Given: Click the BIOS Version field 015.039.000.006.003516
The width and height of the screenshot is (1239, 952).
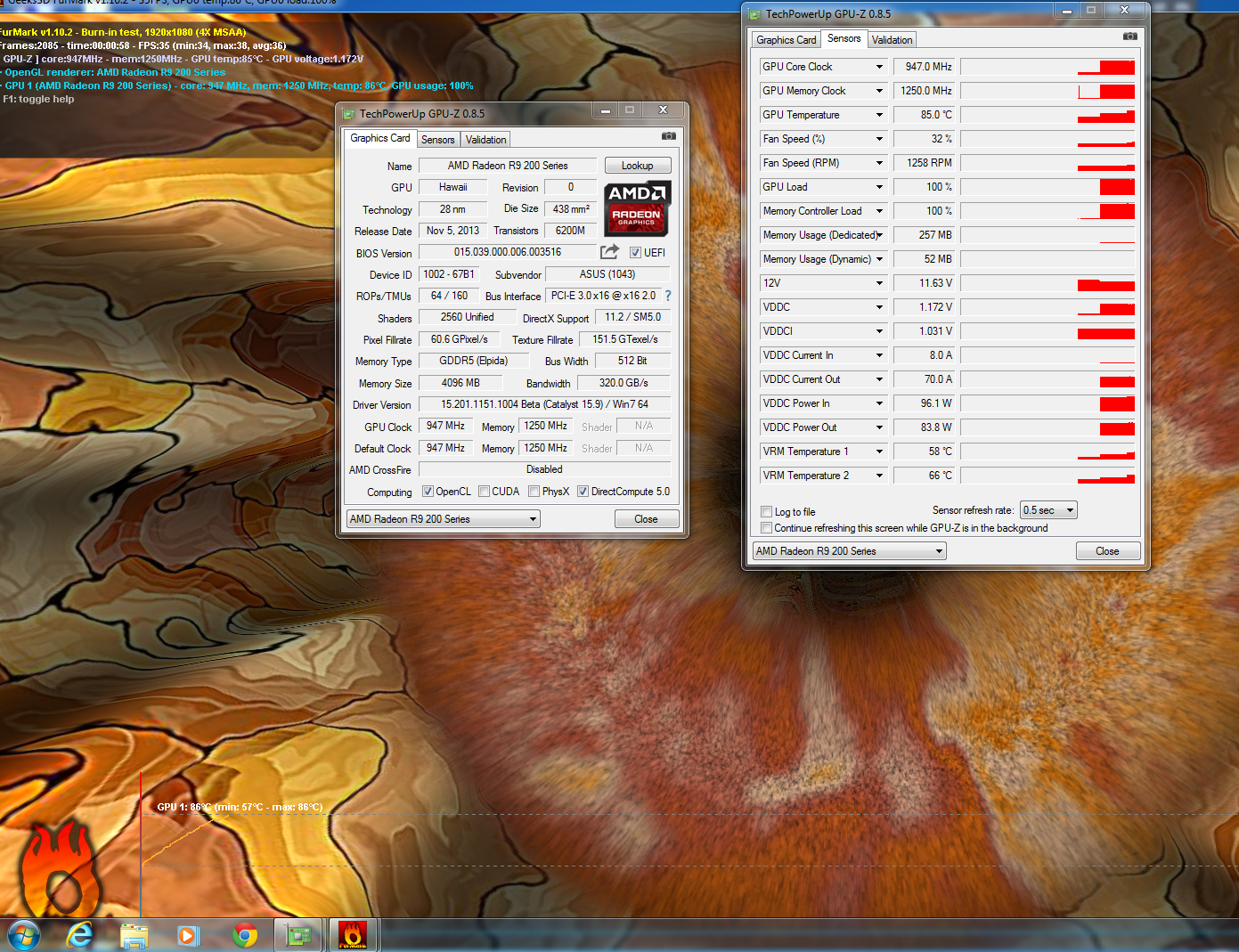Looking at the screenshot, I should (x=508, y=252).
